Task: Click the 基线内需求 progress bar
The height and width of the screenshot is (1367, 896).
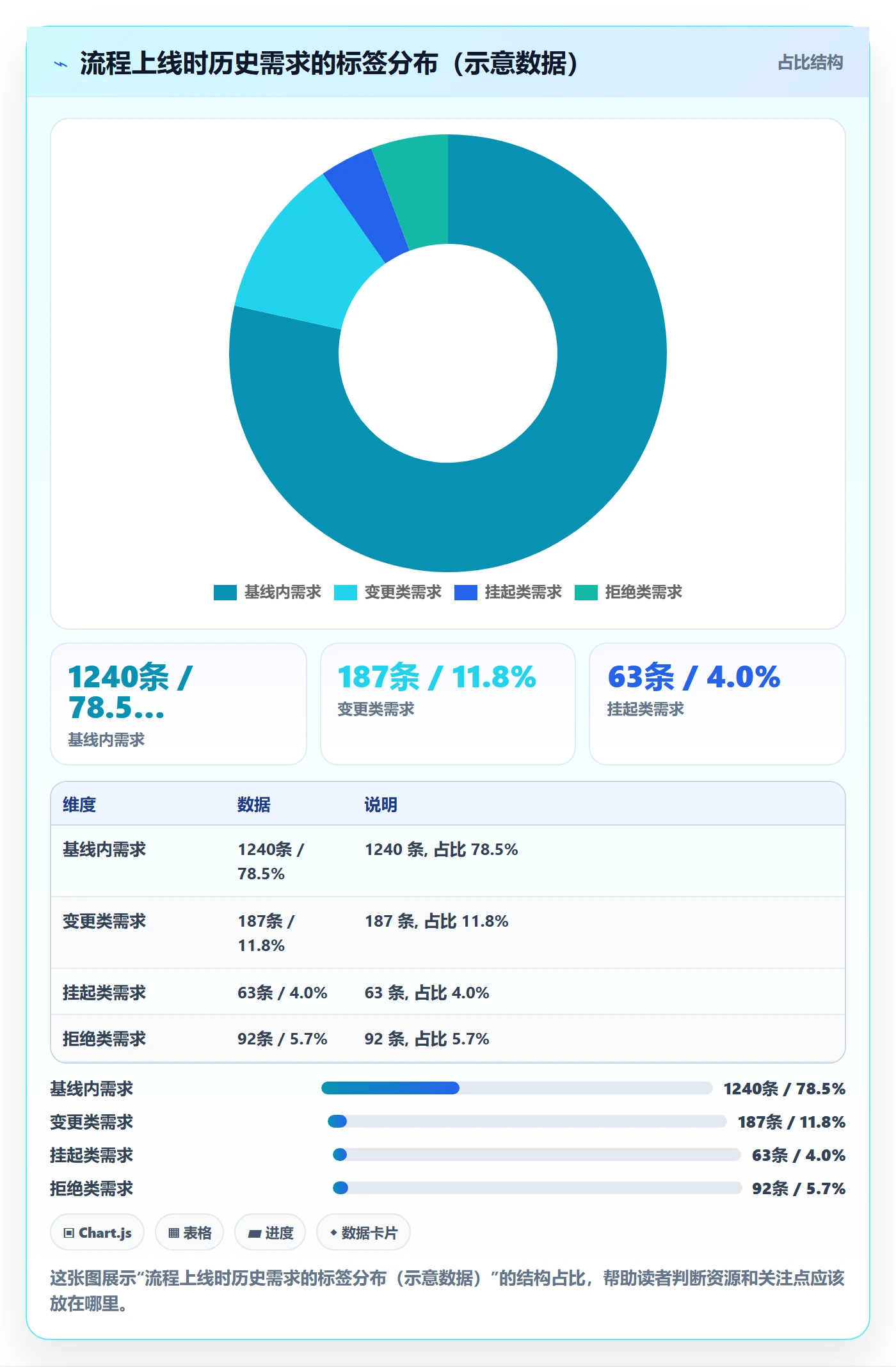Action: coord(516,1088)
